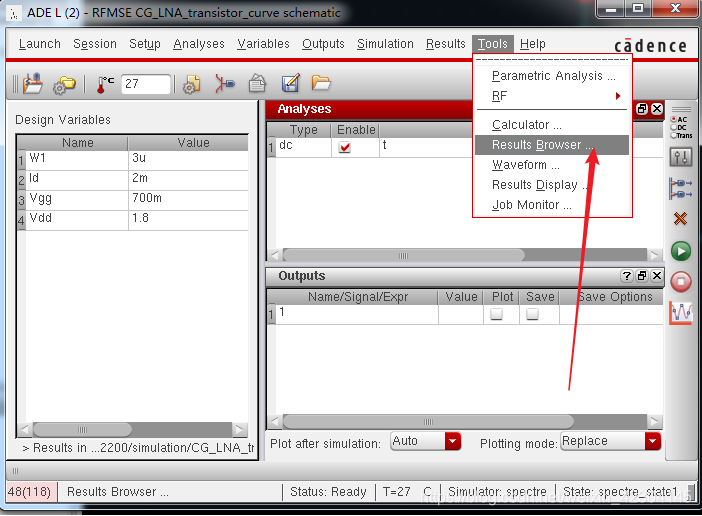Select the AC analysis radio button
The width and height of the screenshot is (702, 516).
[673, 119]
